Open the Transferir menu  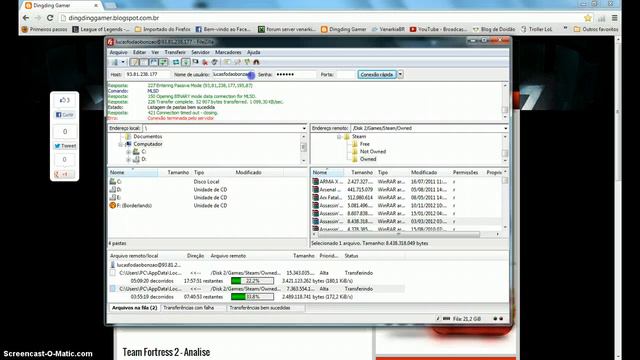[175, 52]
